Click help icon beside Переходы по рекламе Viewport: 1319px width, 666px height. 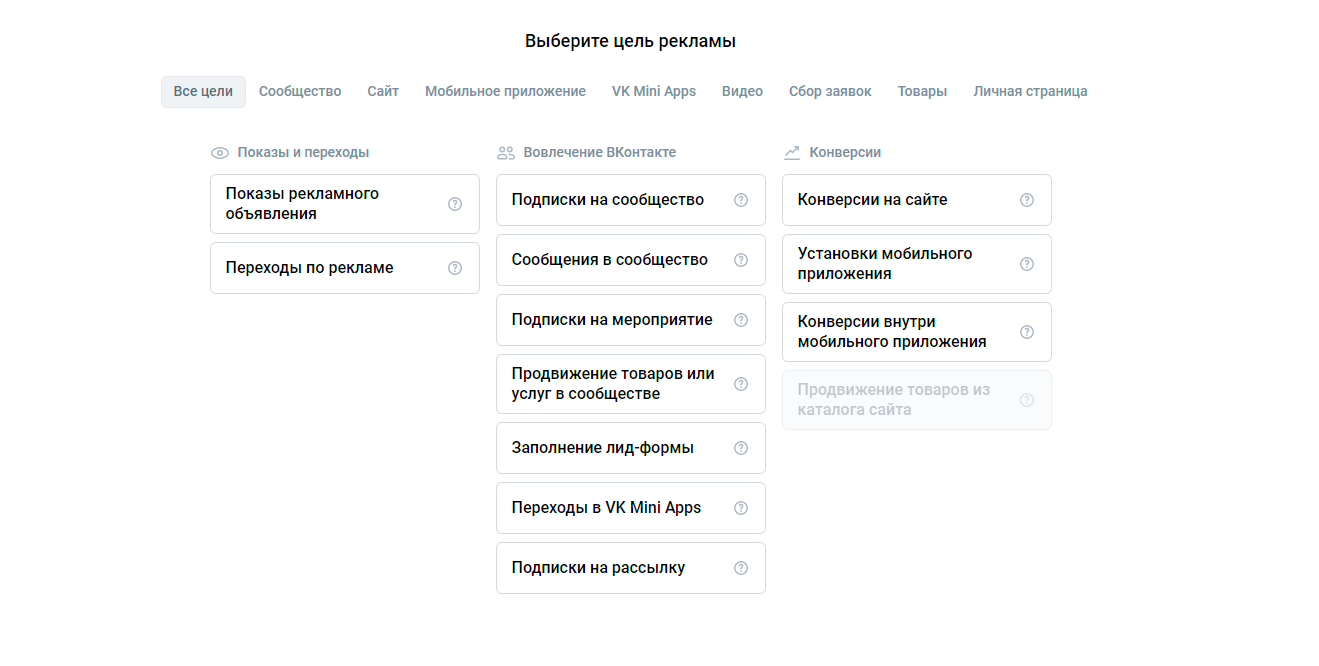(455, 268)
